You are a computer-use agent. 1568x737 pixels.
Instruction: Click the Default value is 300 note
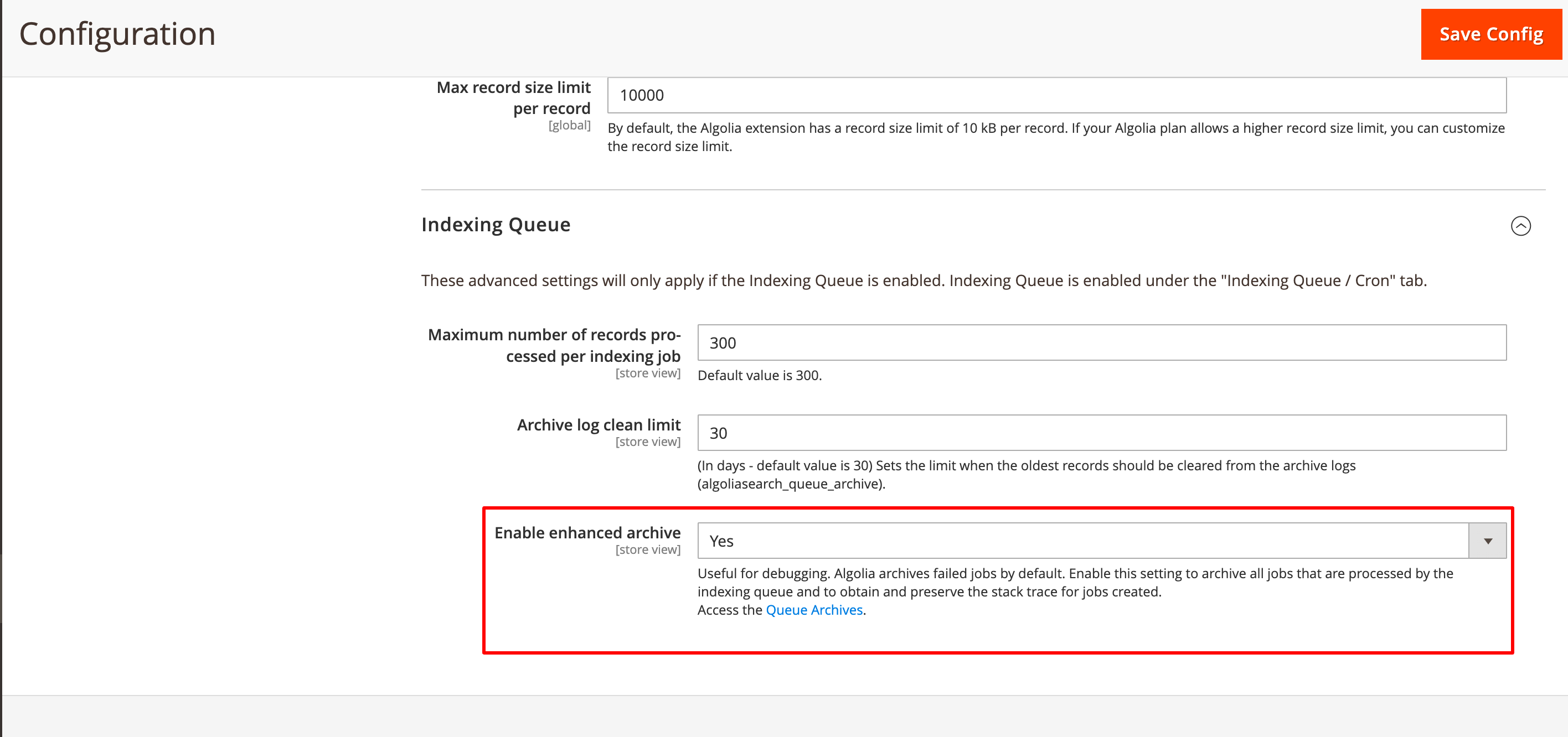coord(759,375)
